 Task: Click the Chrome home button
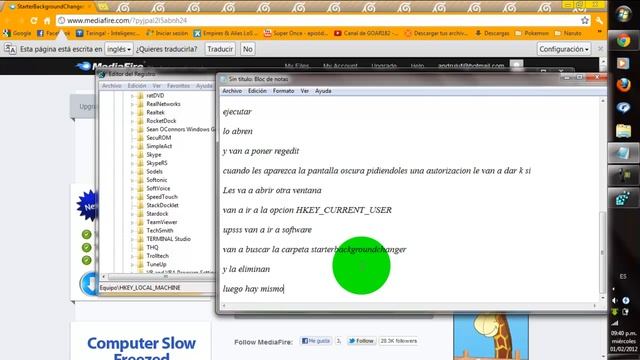coord(47,20)
